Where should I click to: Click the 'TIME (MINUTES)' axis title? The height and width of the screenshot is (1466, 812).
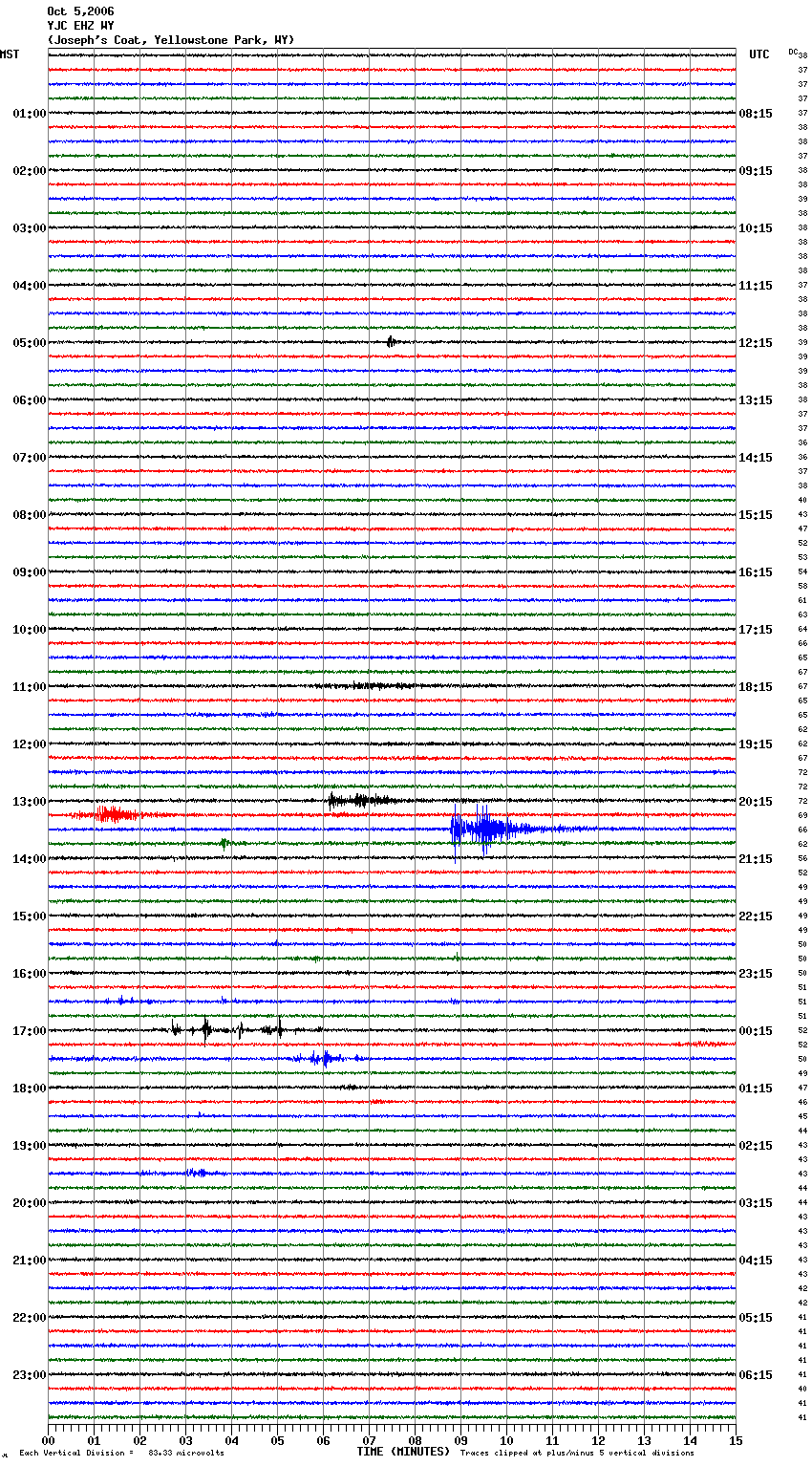point(403,1452)
